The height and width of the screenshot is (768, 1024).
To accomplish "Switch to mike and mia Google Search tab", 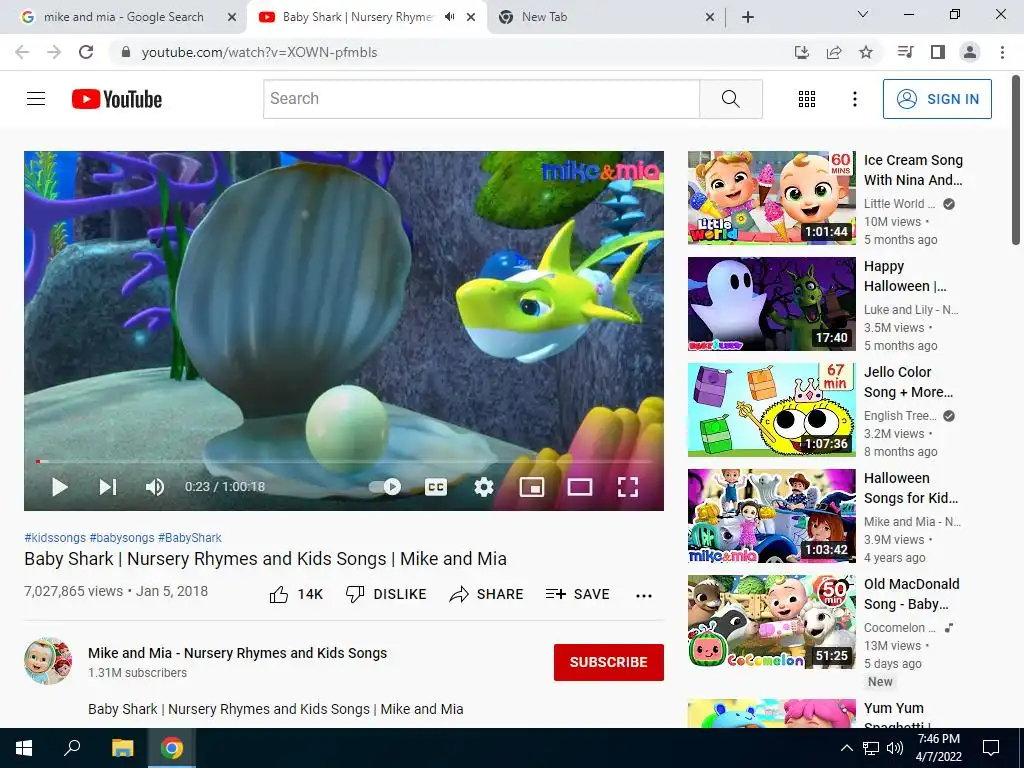I will click(123, 17).
